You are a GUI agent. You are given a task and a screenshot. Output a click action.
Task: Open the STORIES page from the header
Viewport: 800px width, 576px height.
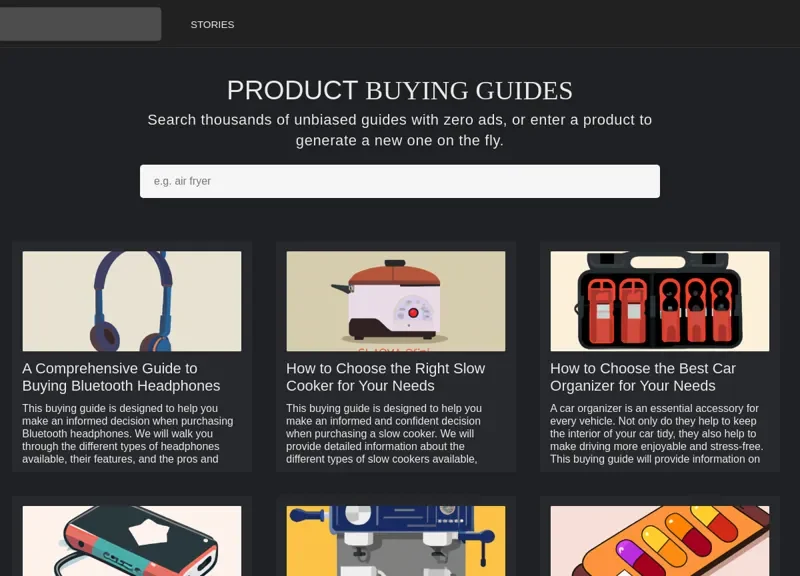pos(212,24)
